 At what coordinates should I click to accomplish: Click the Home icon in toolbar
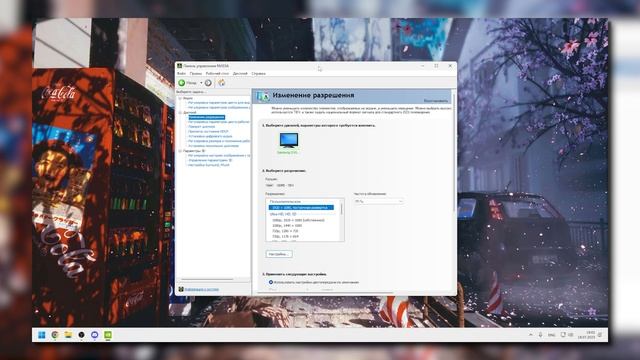click(222, 83)
